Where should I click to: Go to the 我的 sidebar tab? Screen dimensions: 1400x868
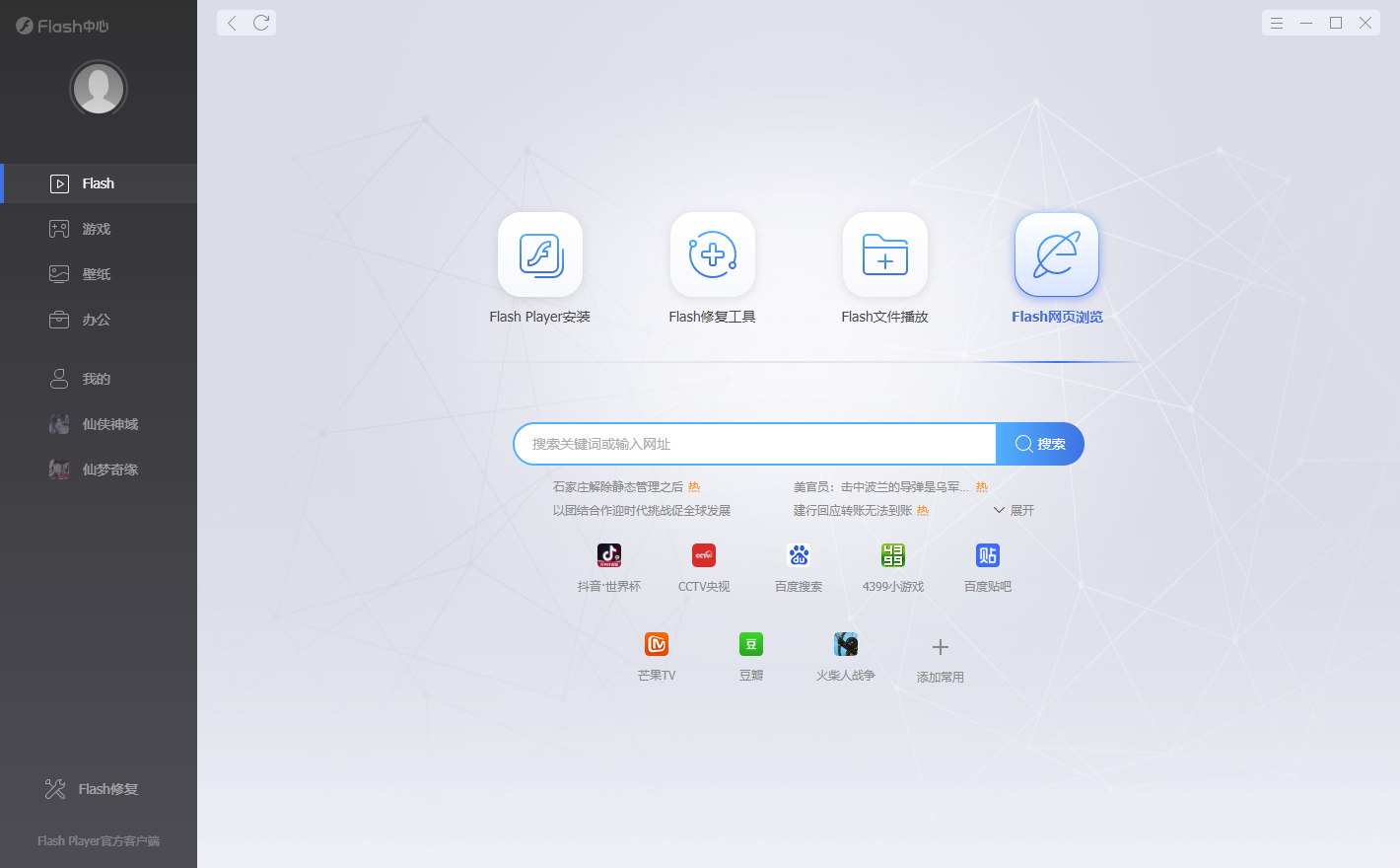coord(96,378)
